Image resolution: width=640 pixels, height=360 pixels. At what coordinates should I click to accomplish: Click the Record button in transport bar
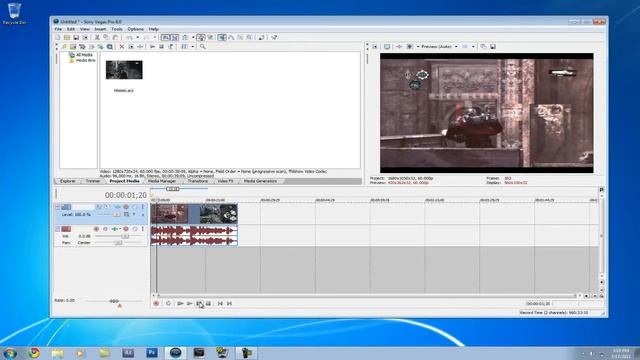tap(156, 303)
